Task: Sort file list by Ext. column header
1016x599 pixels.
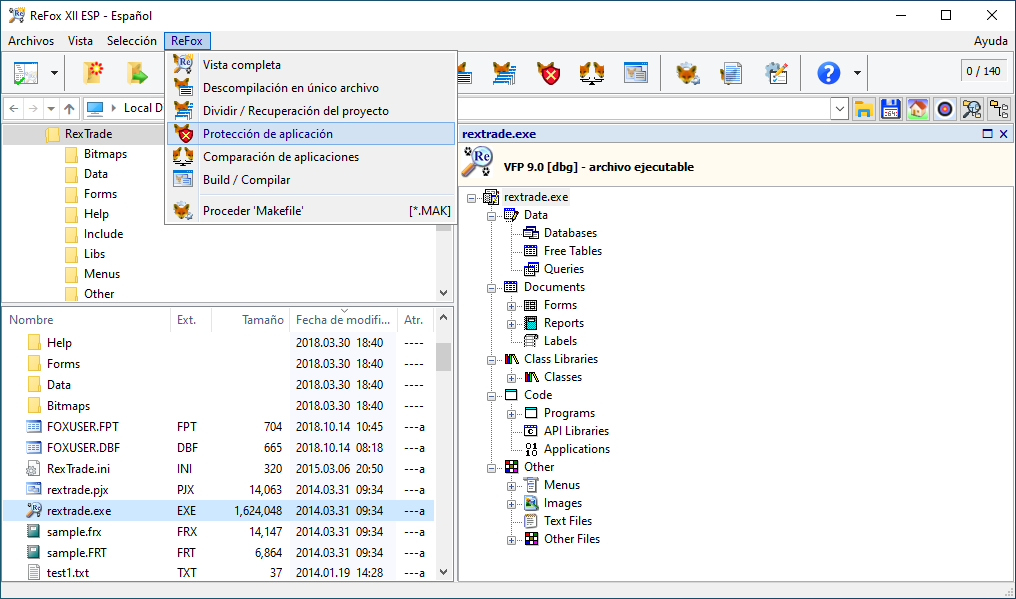Action: pos(191,320)
